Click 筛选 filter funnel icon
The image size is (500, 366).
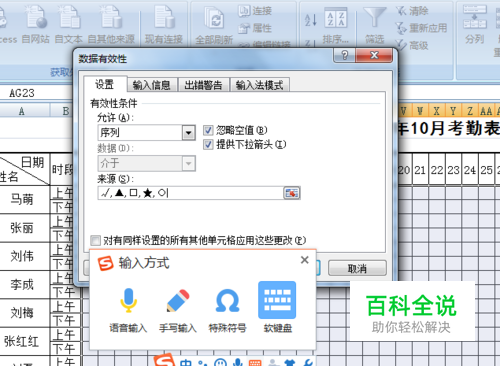pos(375,26)
